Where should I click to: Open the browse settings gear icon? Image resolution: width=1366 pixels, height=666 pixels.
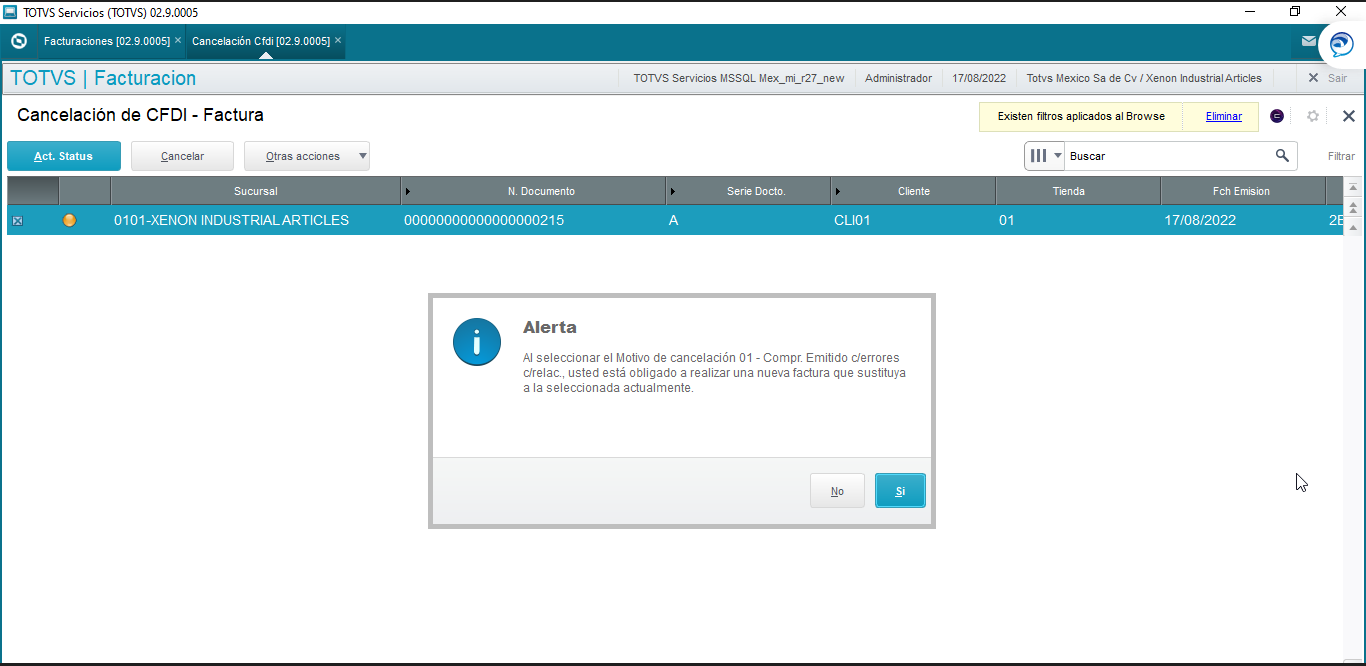coord(1313,116)
